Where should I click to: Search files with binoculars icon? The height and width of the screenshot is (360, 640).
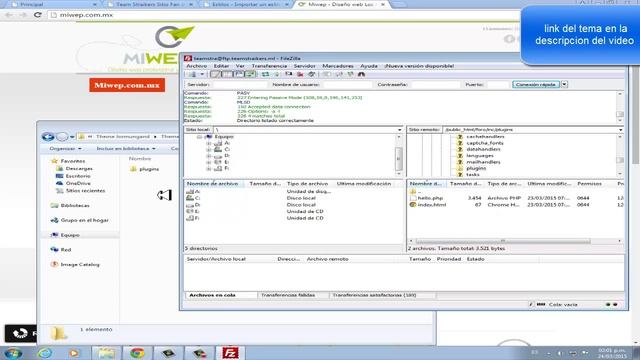pyautogui.click(x=361, y=74)
